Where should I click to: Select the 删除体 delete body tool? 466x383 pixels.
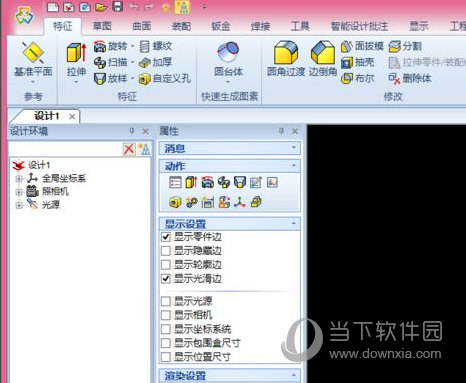point(410,78)
